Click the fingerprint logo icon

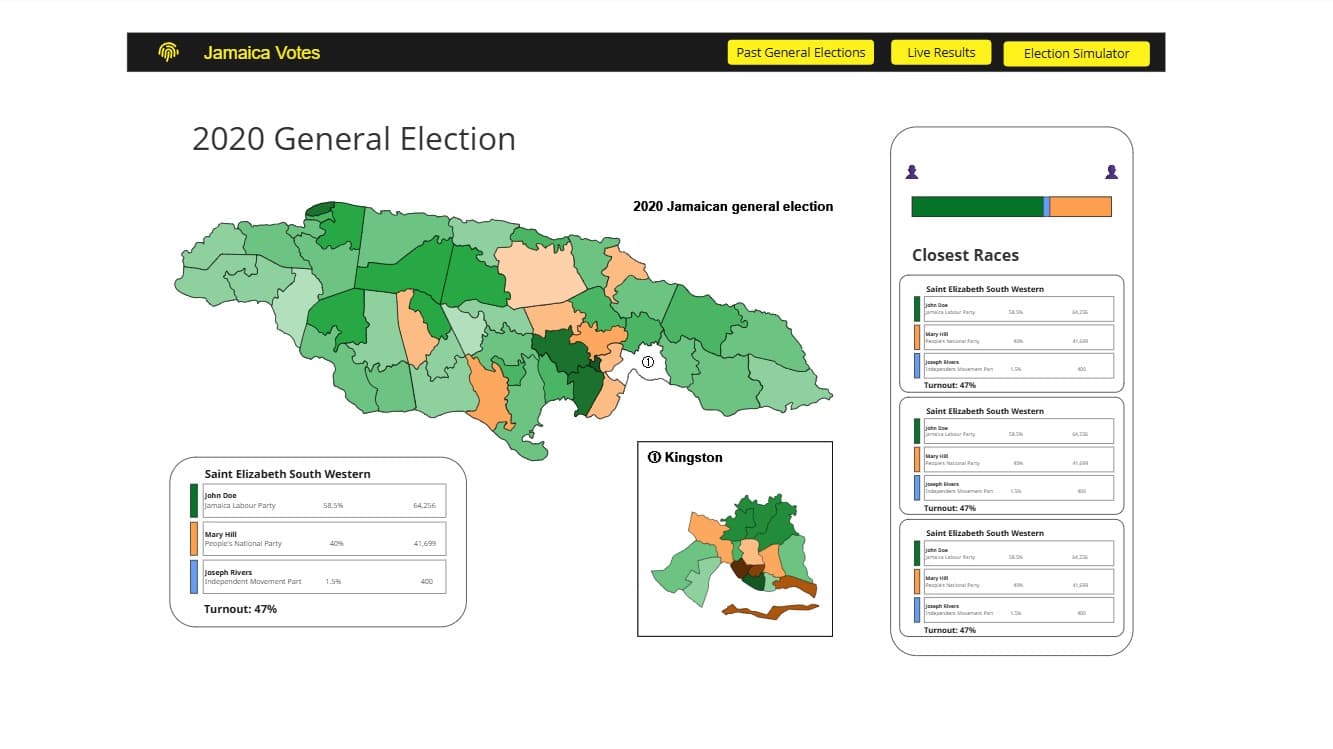coord(168,52)
